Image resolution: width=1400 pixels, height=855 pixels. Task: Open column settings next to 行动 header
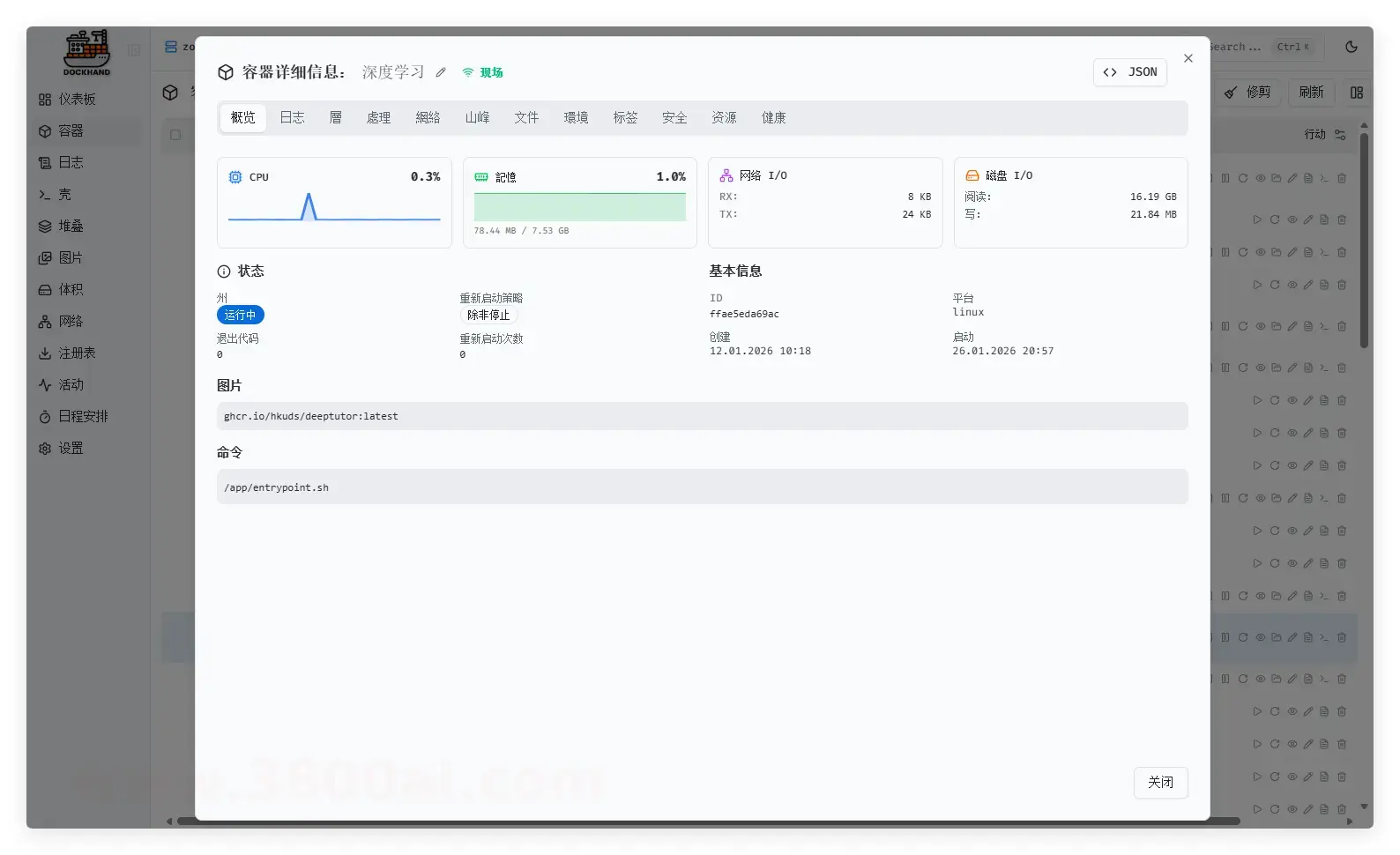tap(1340, 135)
